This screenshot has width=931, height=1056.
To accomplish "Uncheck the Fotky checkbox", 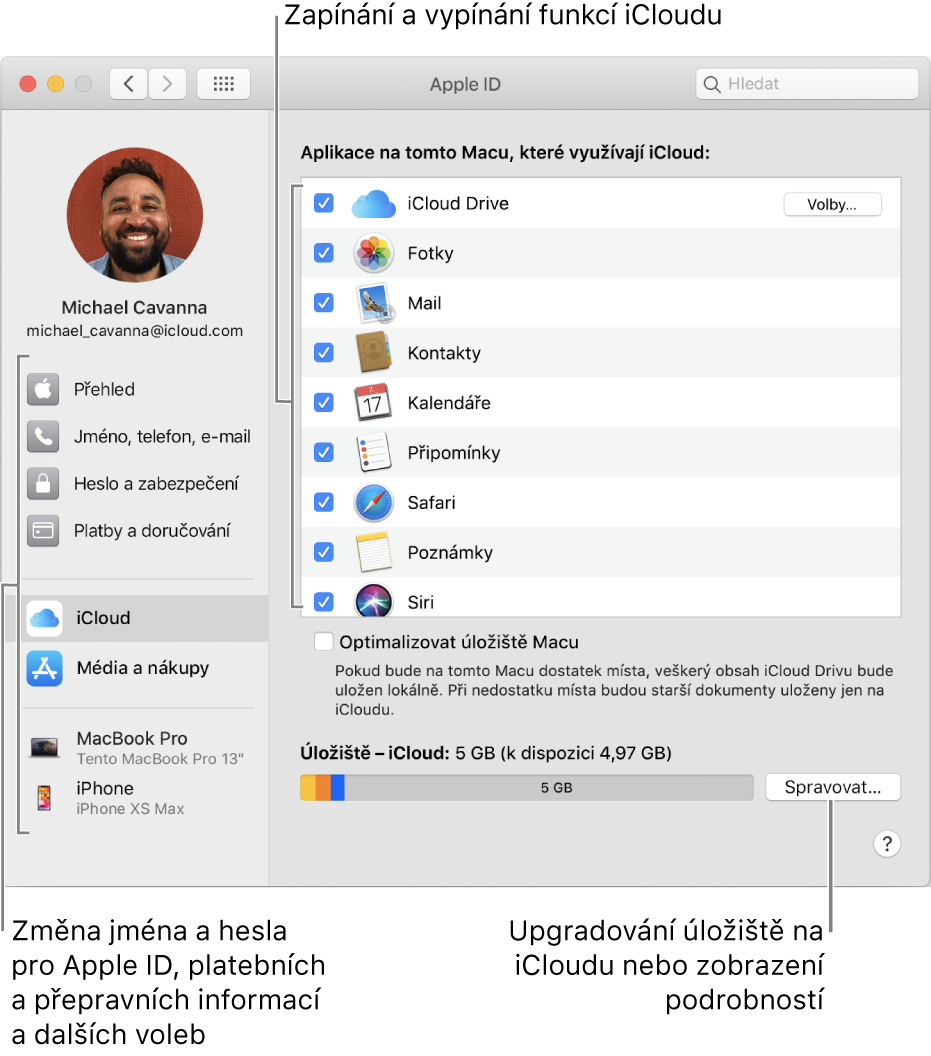I will point(324,253).
